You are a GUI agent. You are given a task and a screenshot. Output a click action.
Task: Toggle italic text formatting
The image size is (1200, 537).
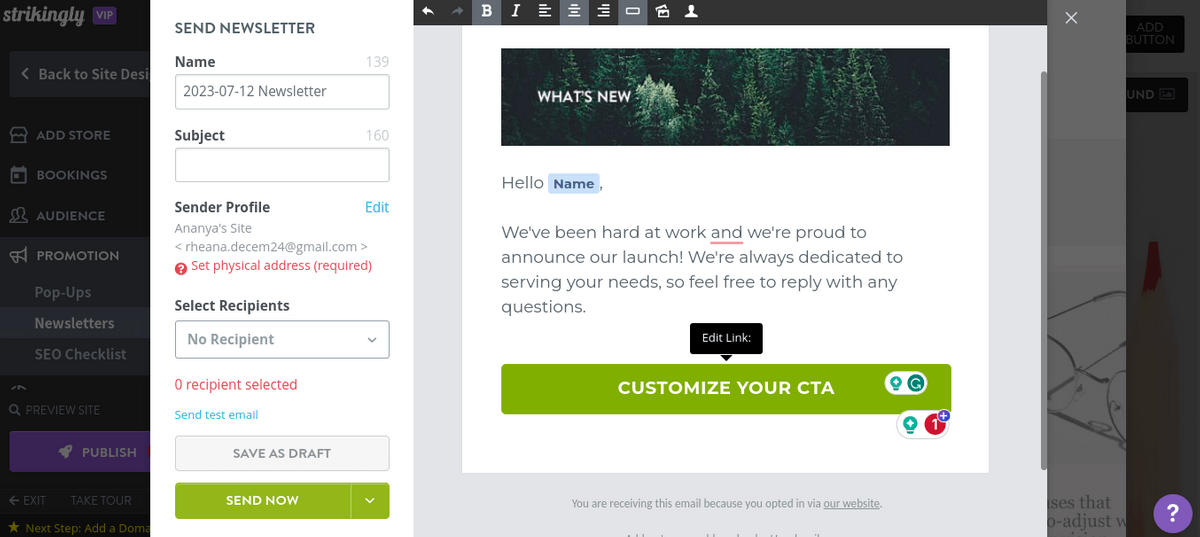pos(516,11)
